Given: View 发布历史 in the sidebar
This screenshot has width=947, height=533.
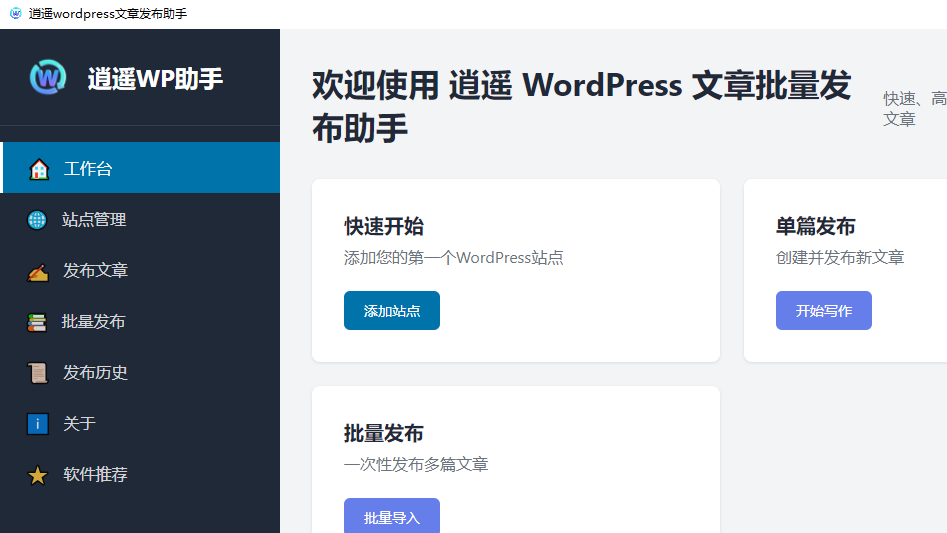Looking at the screenshot, I should tap(140, 372).
